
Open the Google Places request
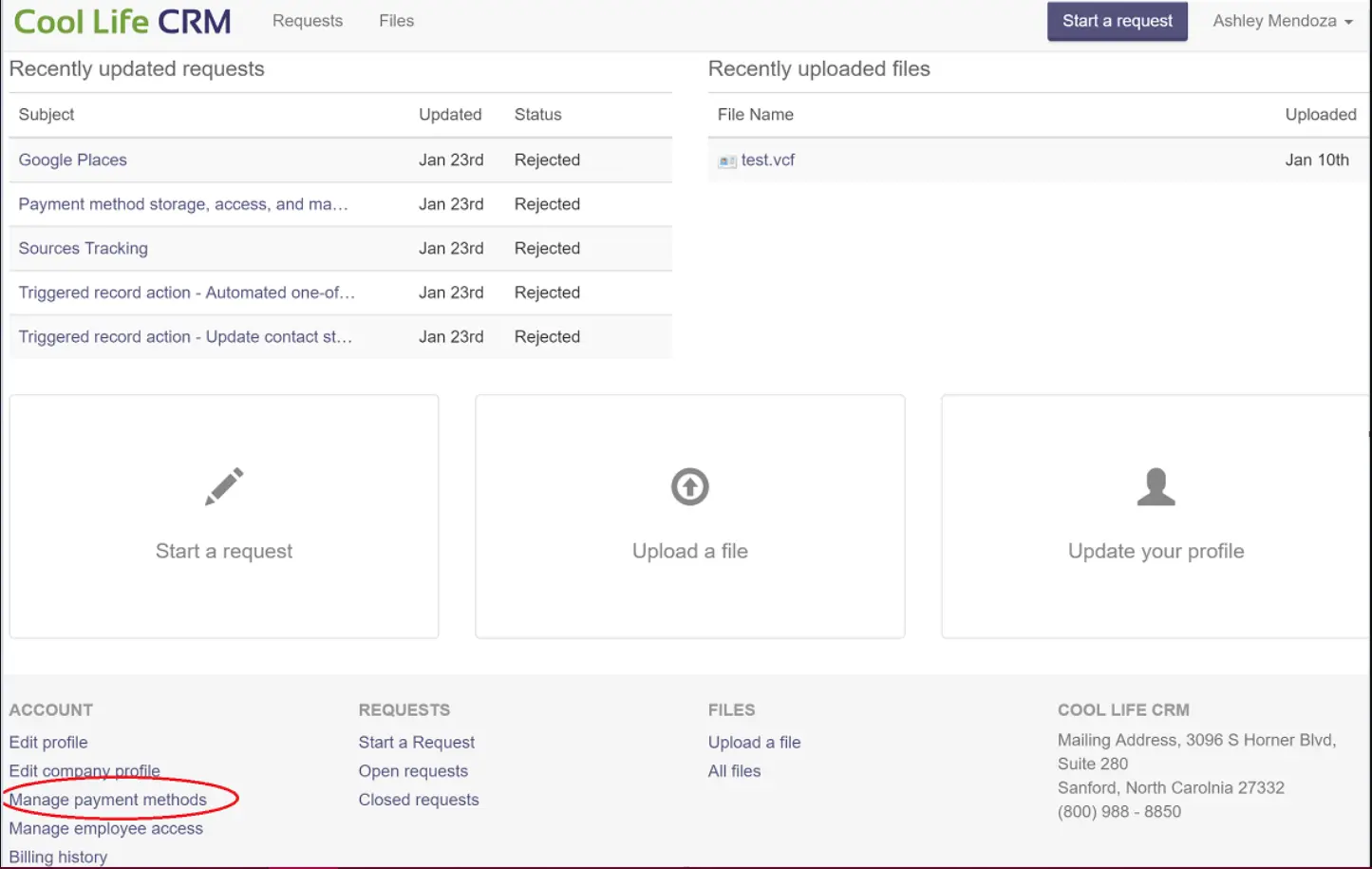click(72, 160)
